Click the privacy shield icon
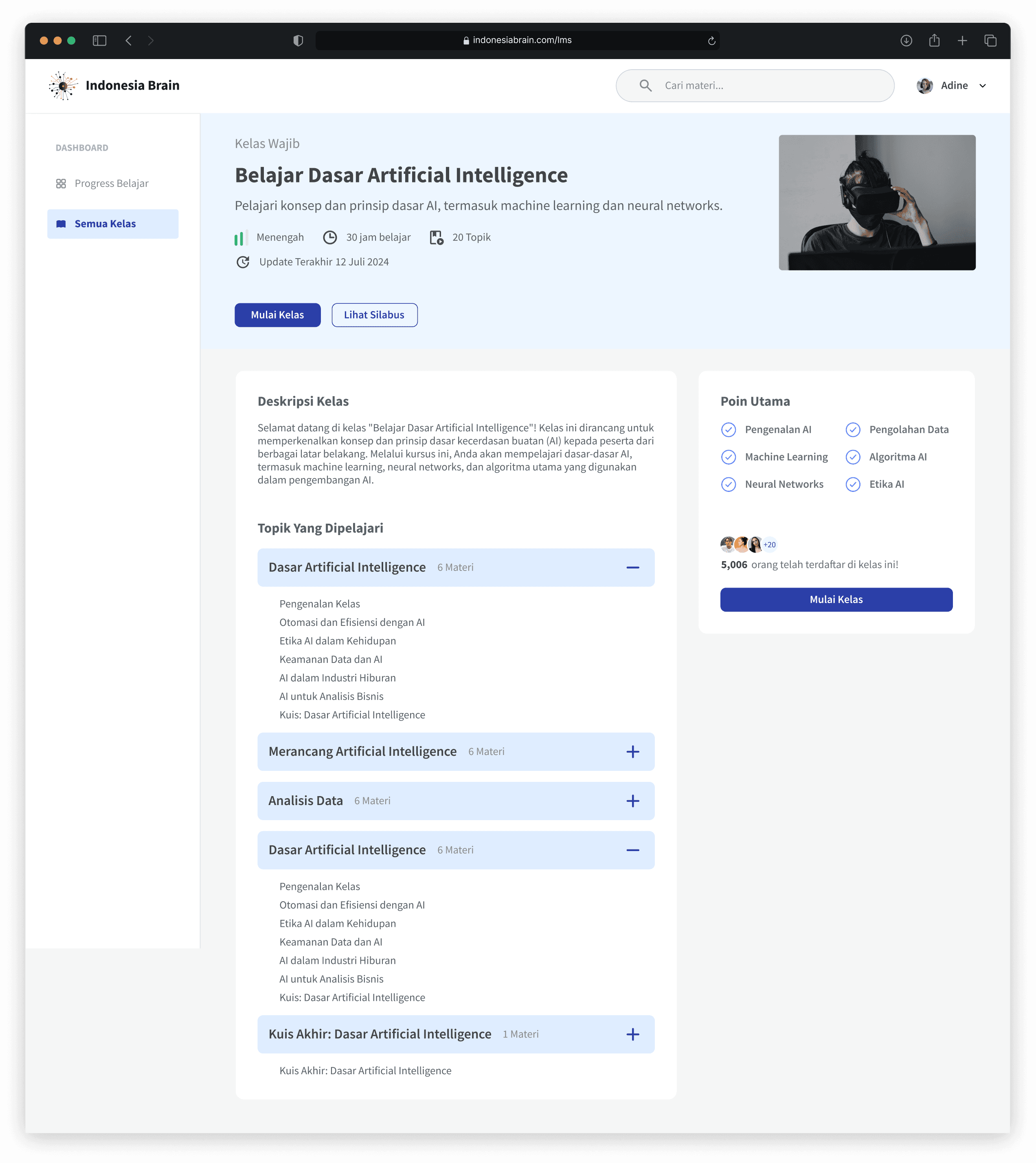The height and width of the screenshot is (1163, 1036). click(x=298, y=40)
